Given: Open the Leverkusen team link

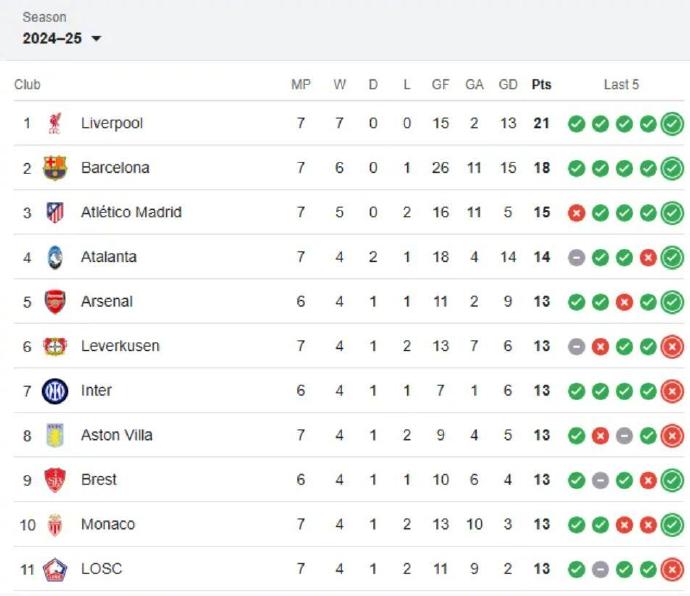Looking at the screenshot, I should coord(120,346).
